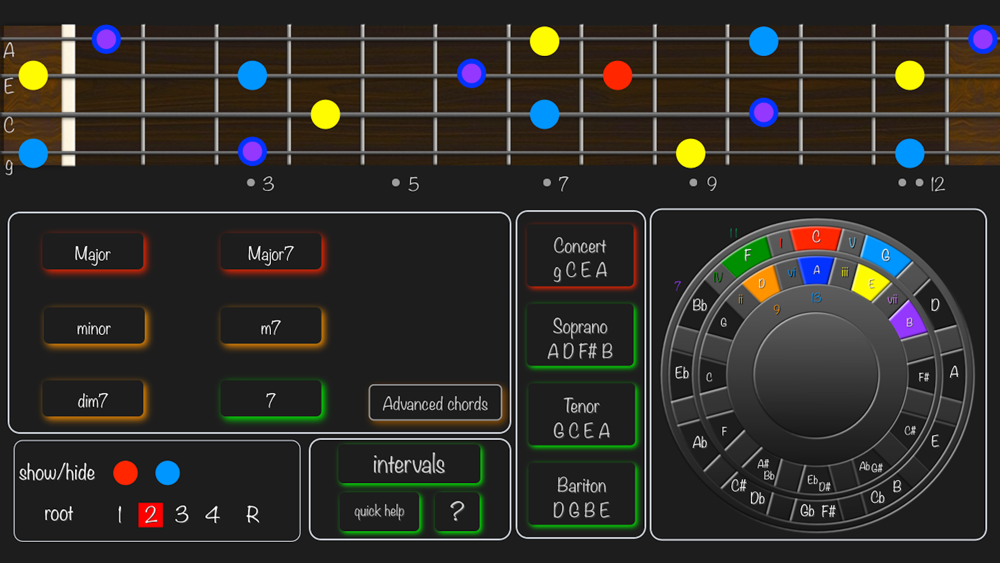Open the Advanced chords panel
This screenshot has height=563, width=1000.
435,404
